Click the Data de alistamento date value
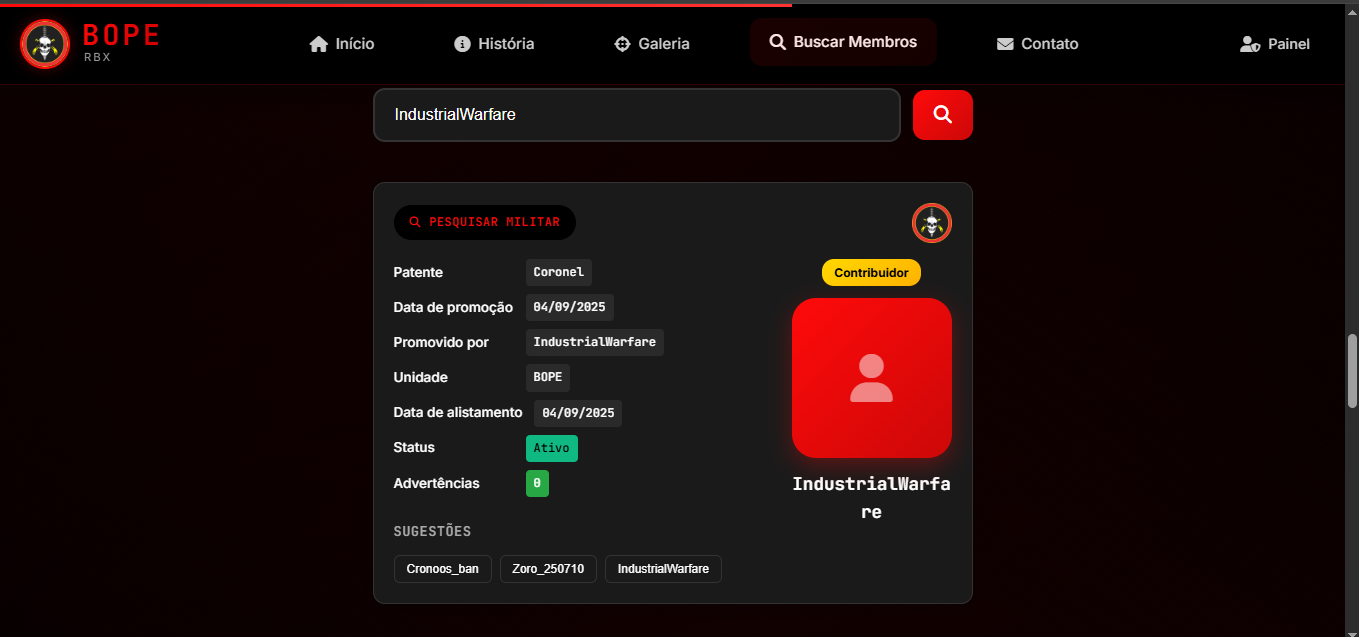The width and height of the screenshot is (1359, 637). 578,413
